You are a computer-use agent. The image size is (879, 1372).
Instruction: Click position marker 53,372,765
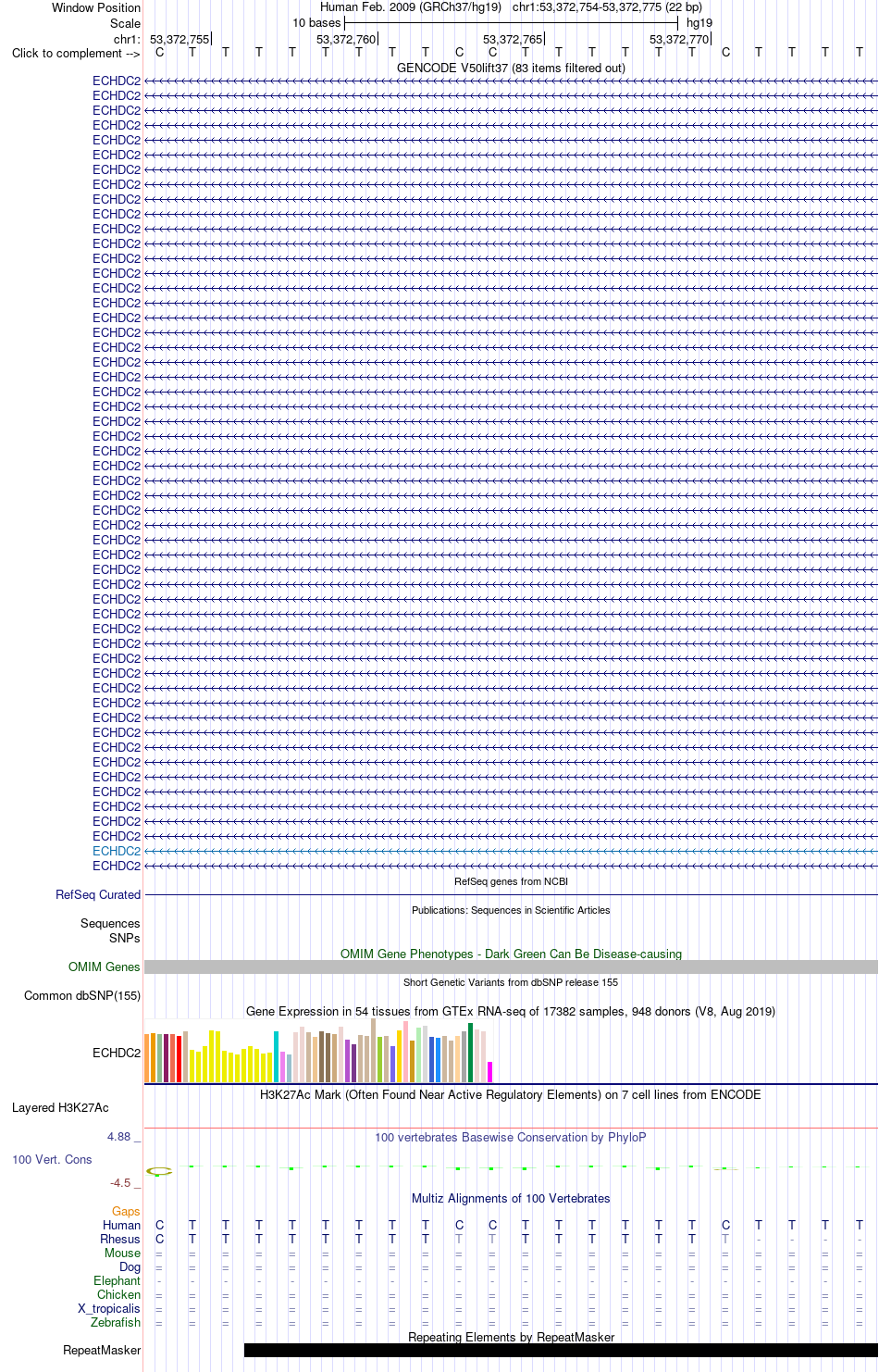[513, 39]
